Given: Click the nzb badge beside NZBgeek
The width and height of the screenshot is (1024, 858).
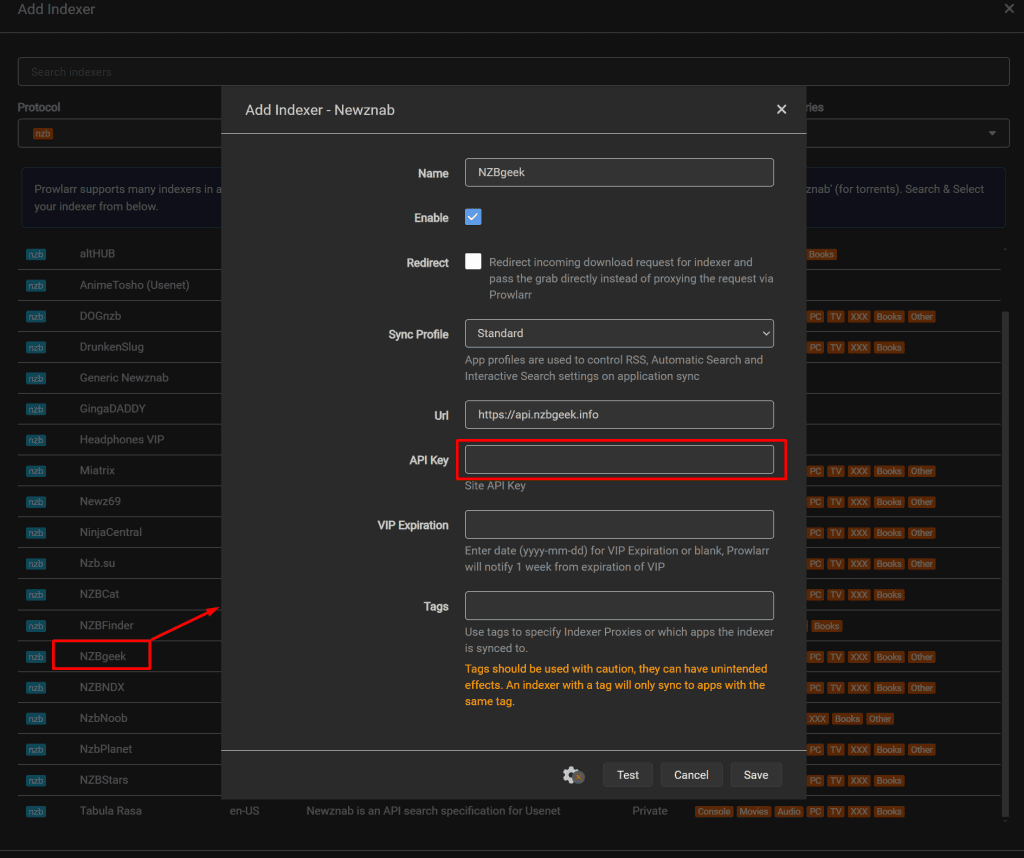Looking at the screenshot, I should [36, 657].
